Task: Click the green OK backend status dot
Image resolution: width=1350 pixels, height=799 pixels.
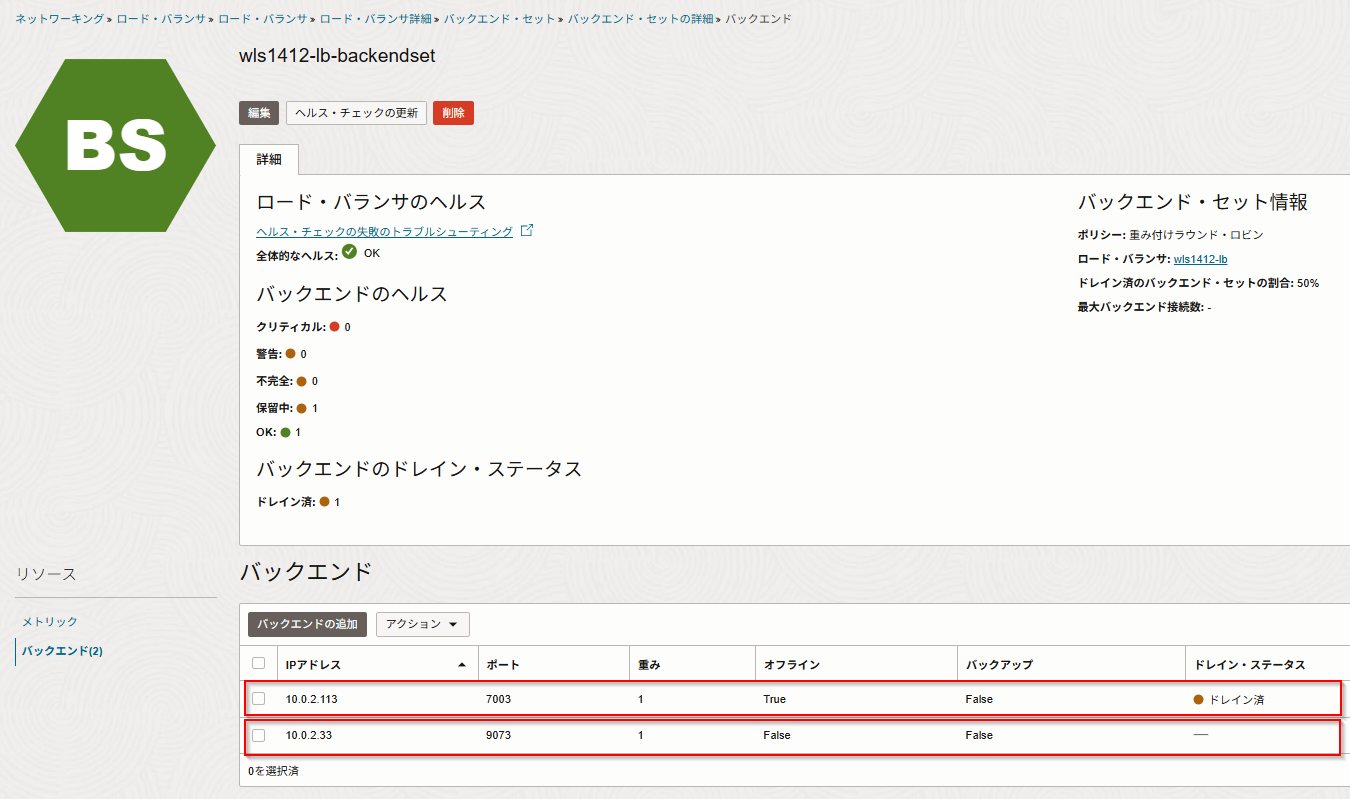Action: coord(285,432)
